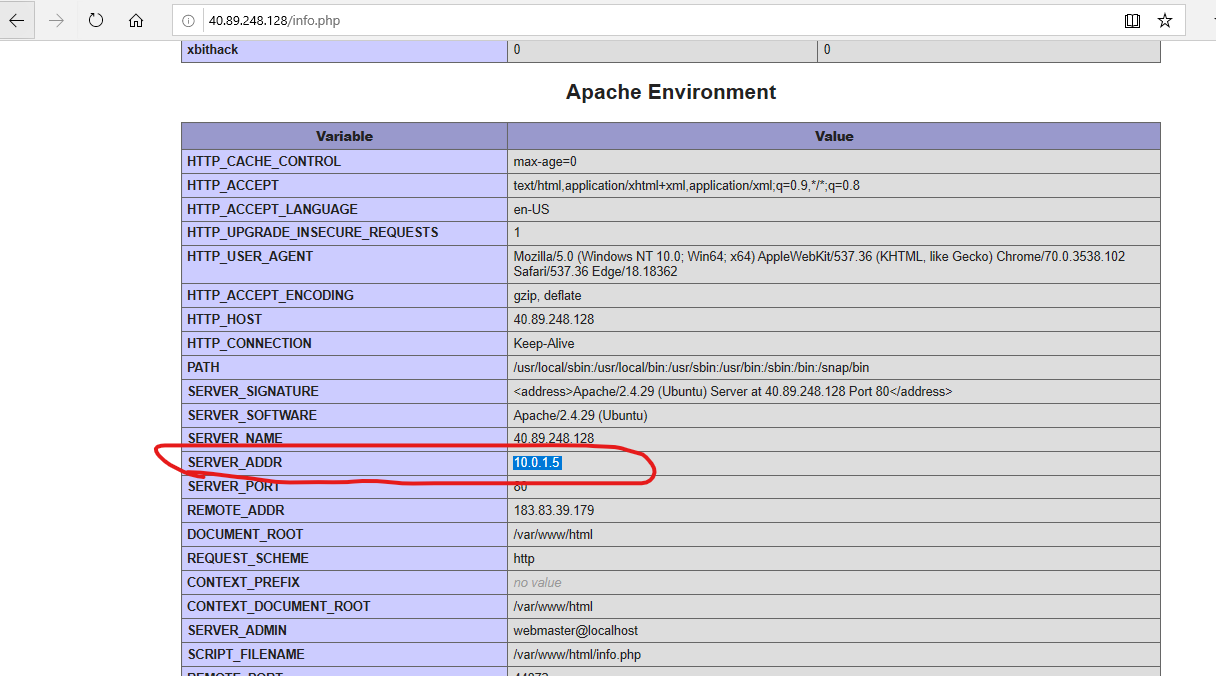Select the SERVER_SOFTWARE variable name

[x=252, y=415]
